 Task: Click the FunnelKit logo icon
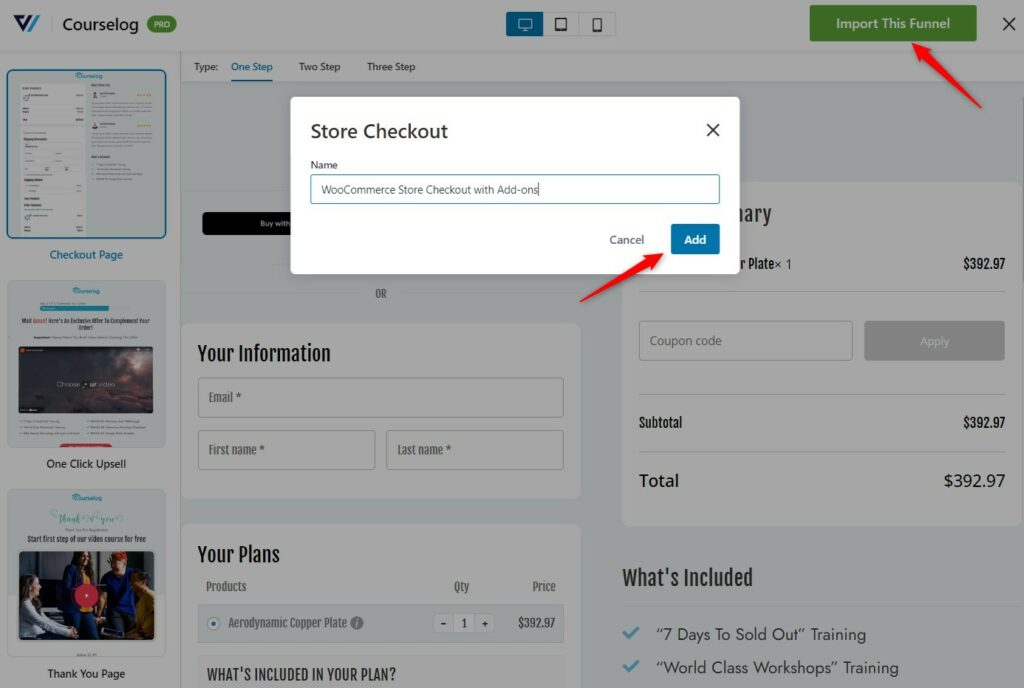(26, 23)
